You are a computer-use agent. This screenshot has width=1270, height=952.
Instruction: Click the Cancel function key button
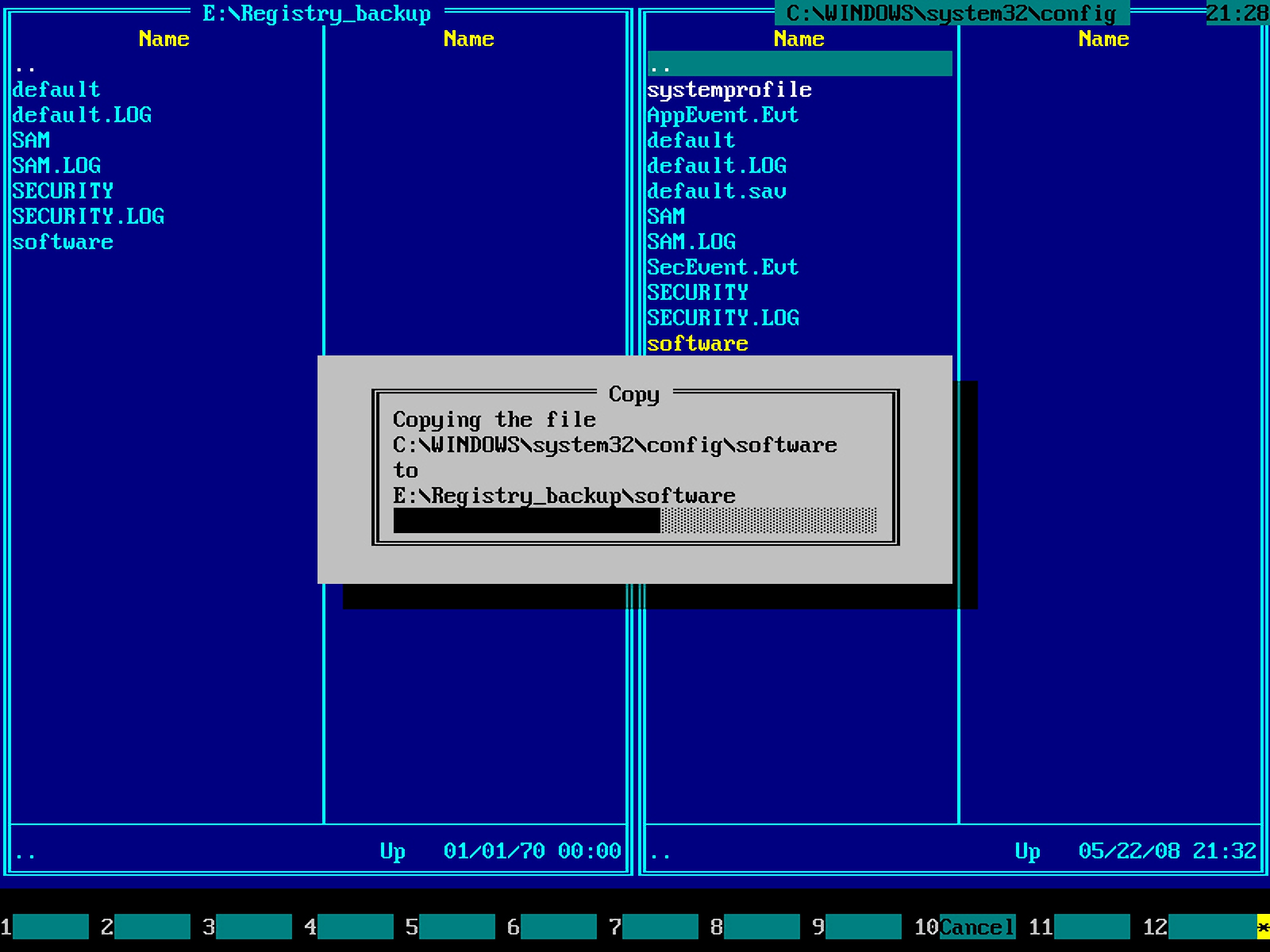click(976, 927)
